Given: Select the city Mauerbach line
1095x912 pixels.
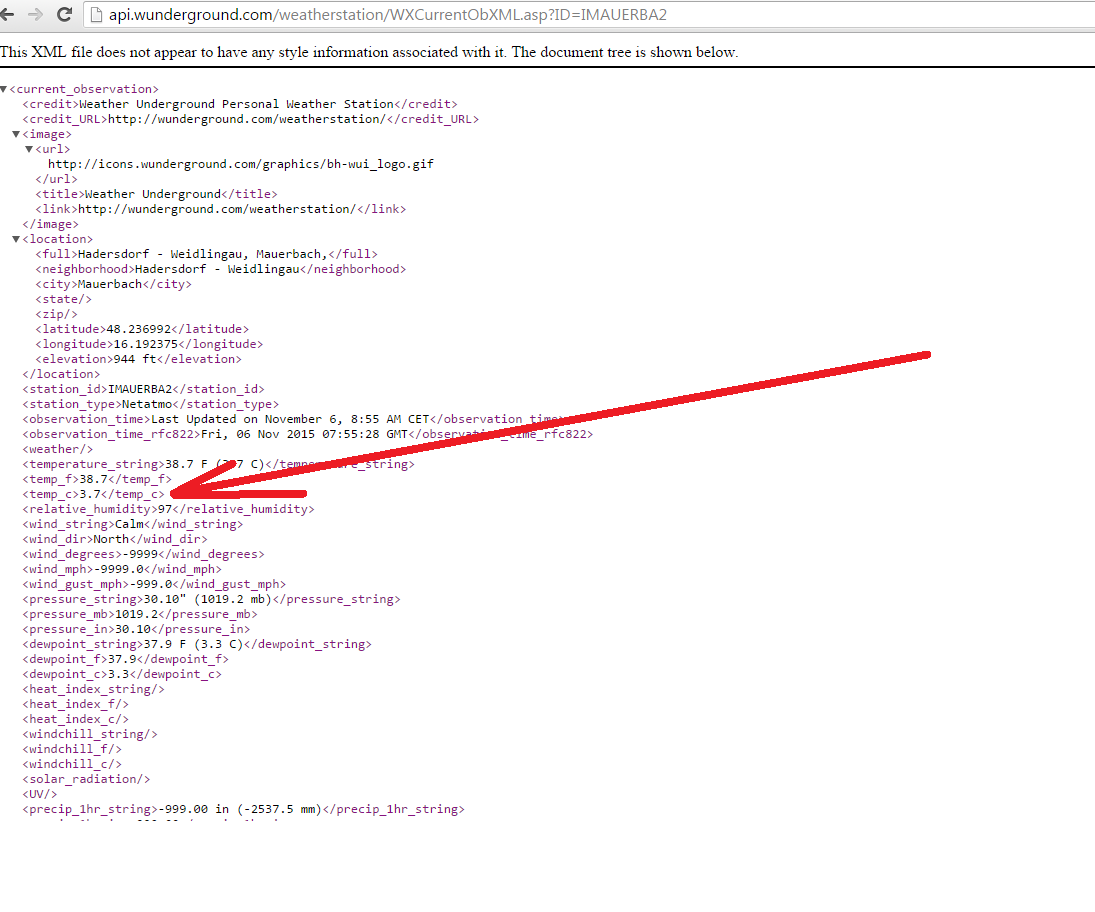Looking at the screenshot, I should click(x=113, y=284).
